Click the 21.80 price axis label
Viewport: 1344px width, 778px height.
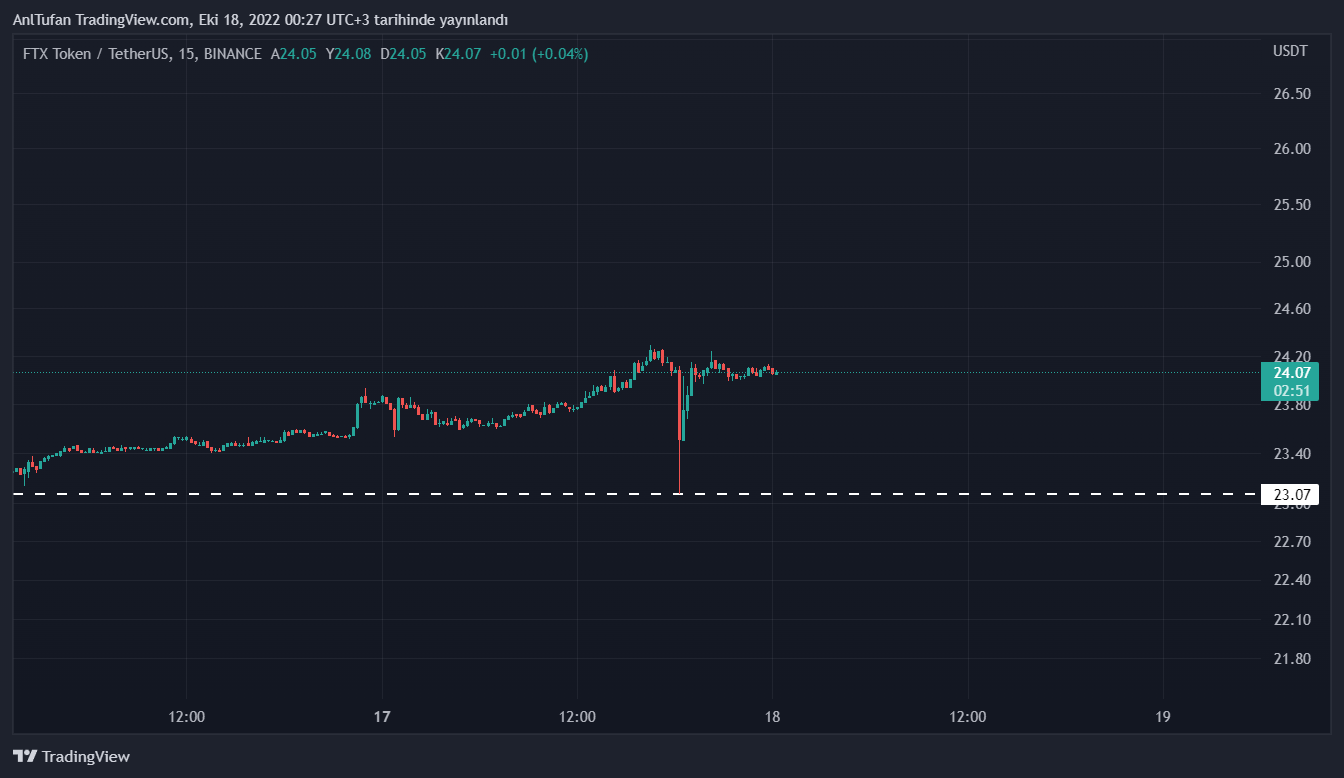point(1291,659)
